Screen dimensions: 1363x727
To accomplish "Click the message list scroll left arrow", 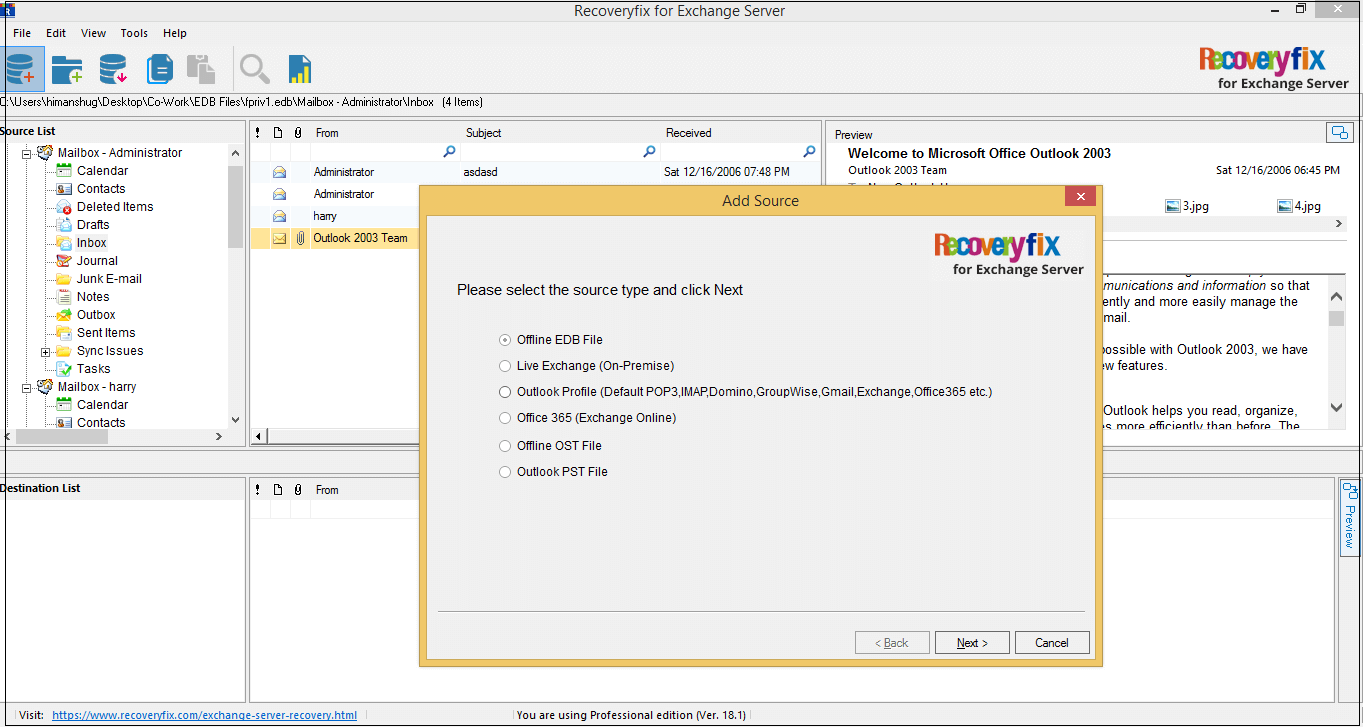I will (x=259, y=437).
